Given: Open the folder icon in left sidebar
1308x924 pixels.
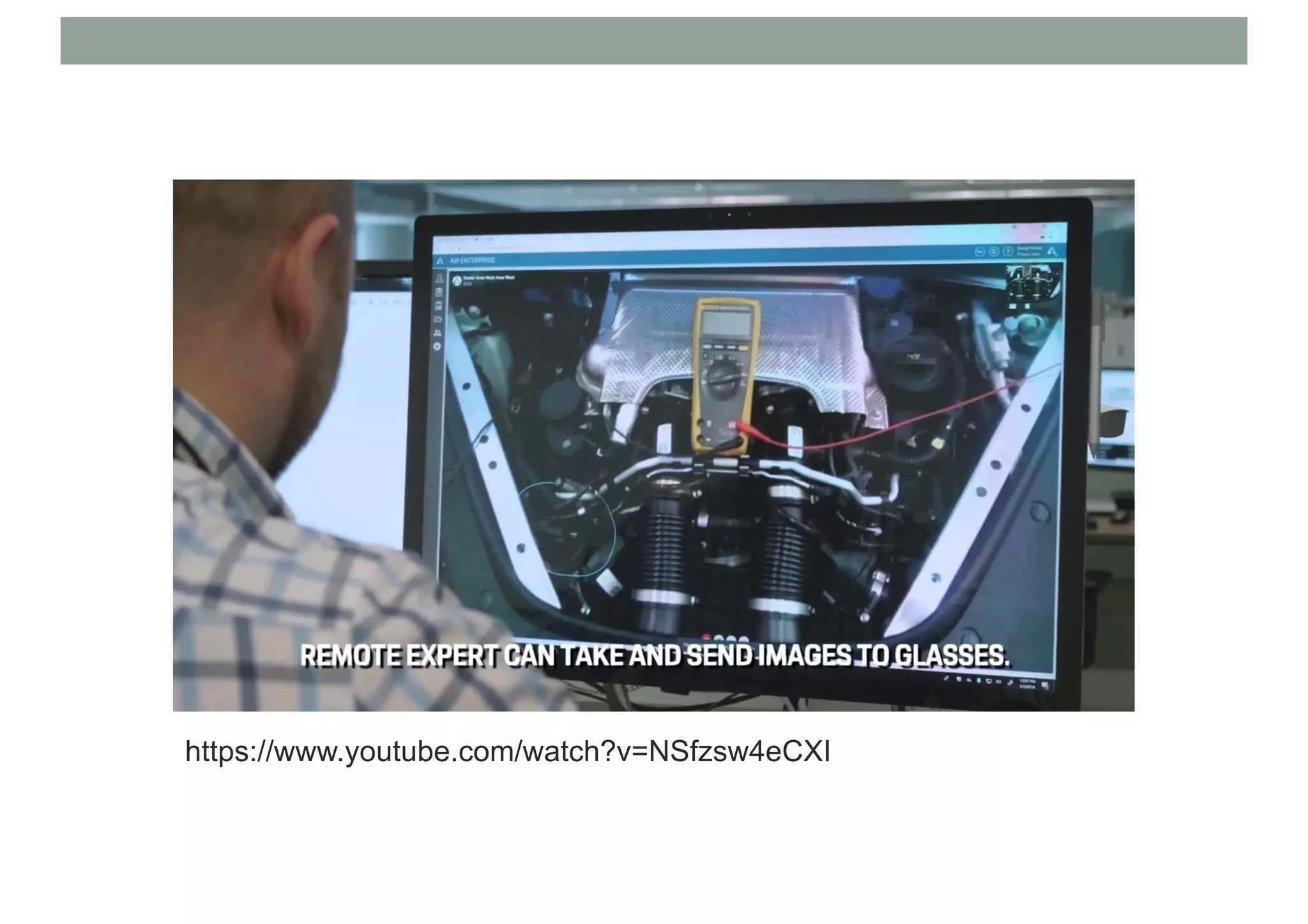Looking at the screenshot, I should coord(438,319).
